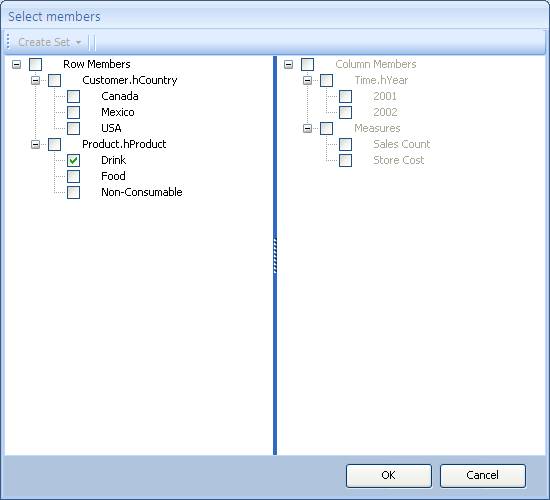
Task: Check the Customer.hCountry checkbox
Action: (54, 80)
